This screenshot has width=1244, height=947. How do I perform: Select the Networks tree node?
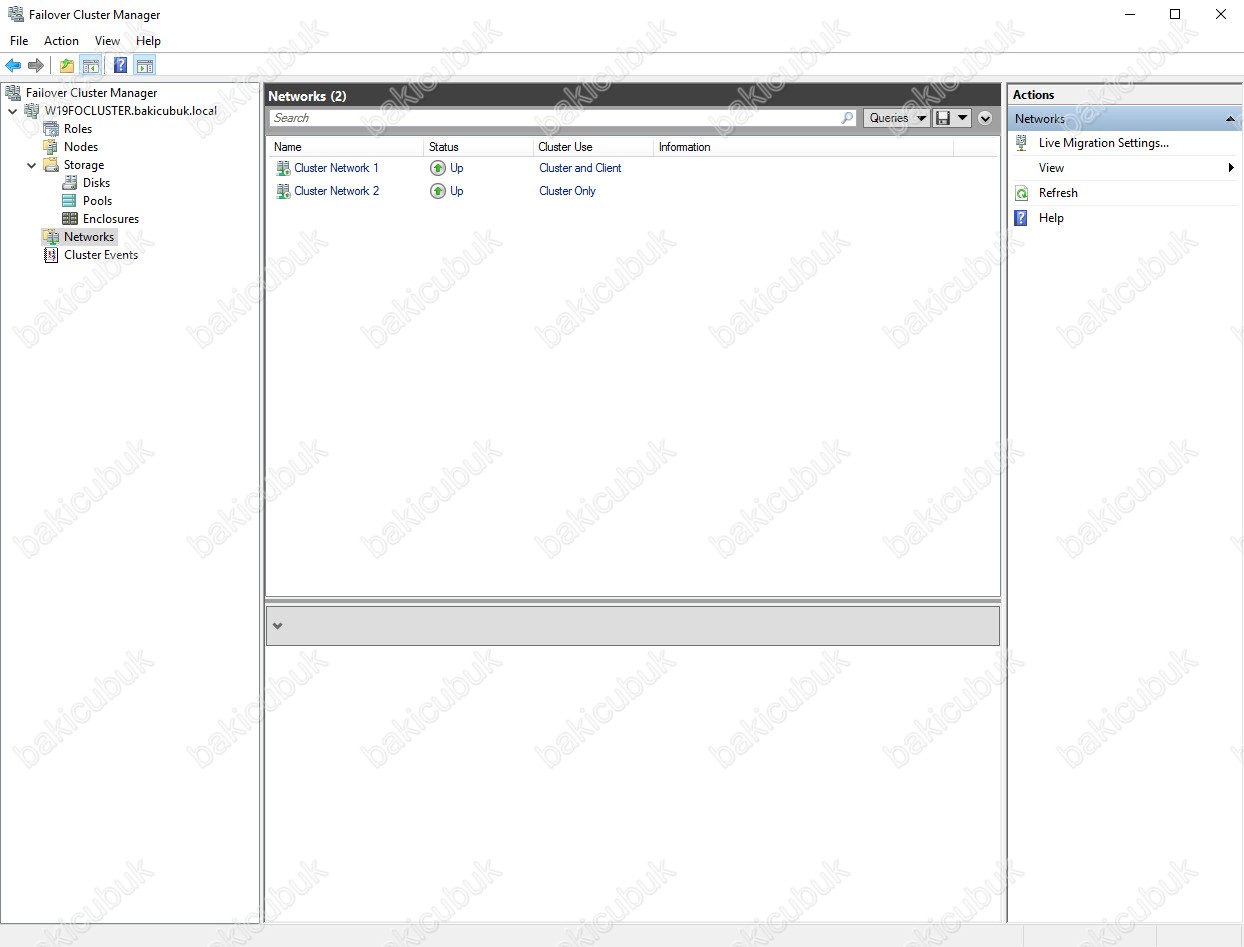(89, 237)
